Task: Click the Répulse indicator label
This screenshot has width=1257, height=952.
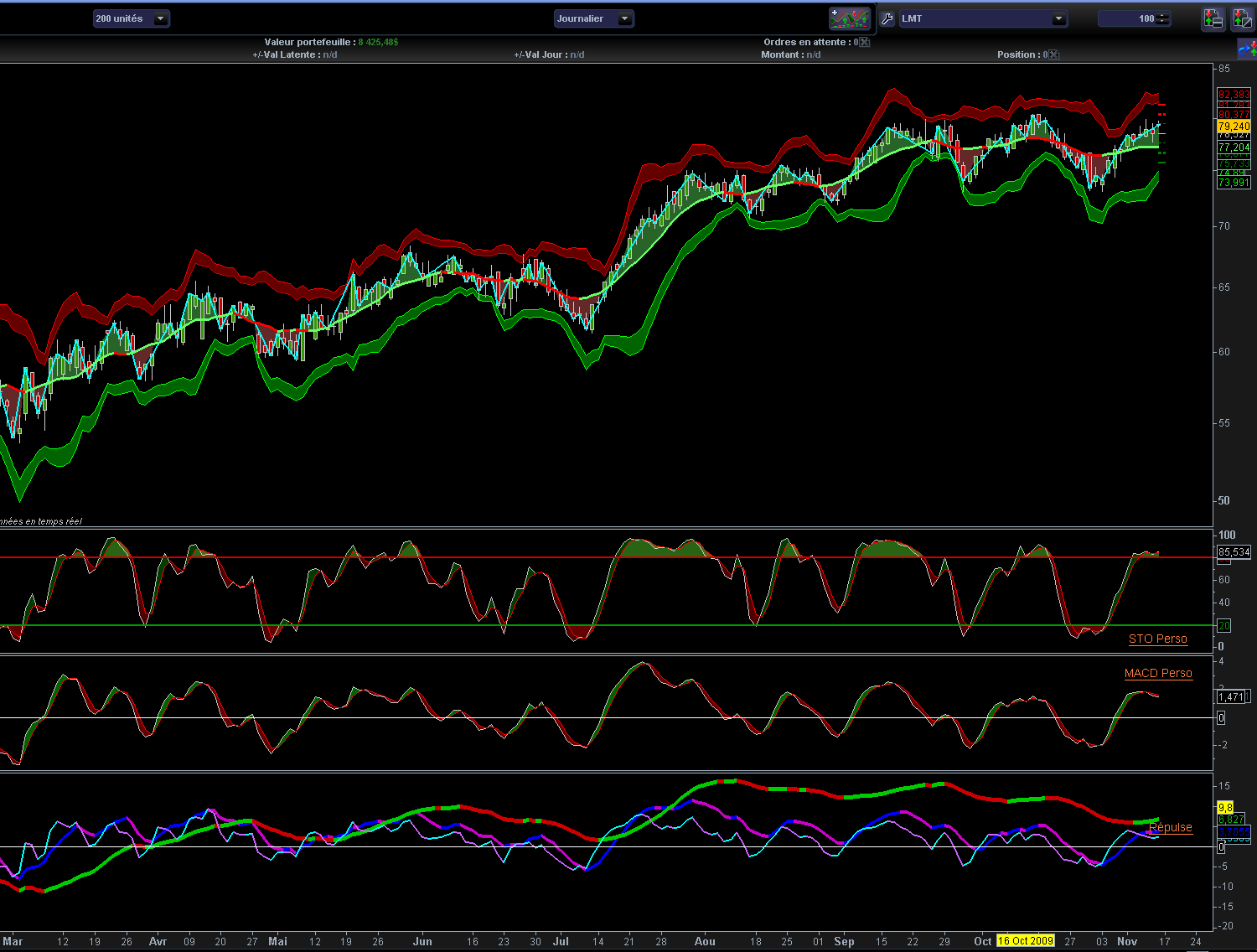Action: (1170, 827)
